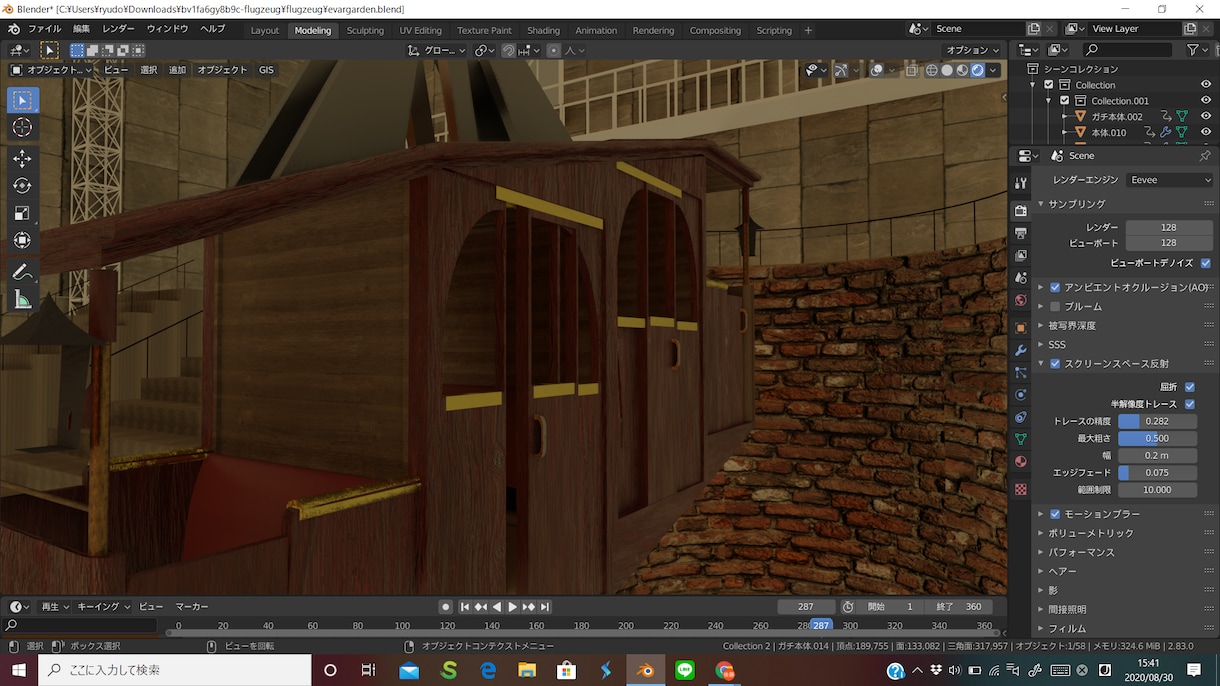Open the Output properties tab icon
Image resolution: width=1220 pixels, height=686 pixels.
(x=1020, y=233)
